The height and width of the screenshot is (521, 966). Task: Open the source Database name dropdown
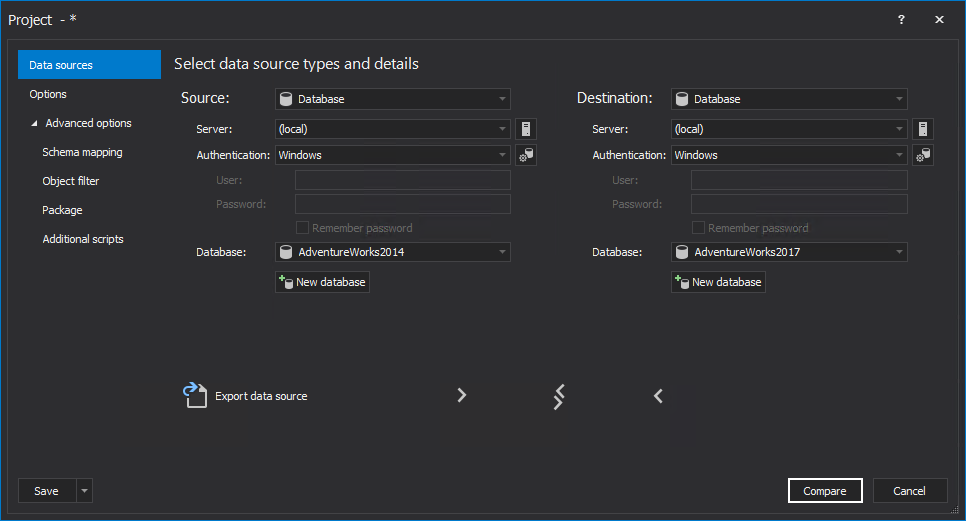click(502, 252)
